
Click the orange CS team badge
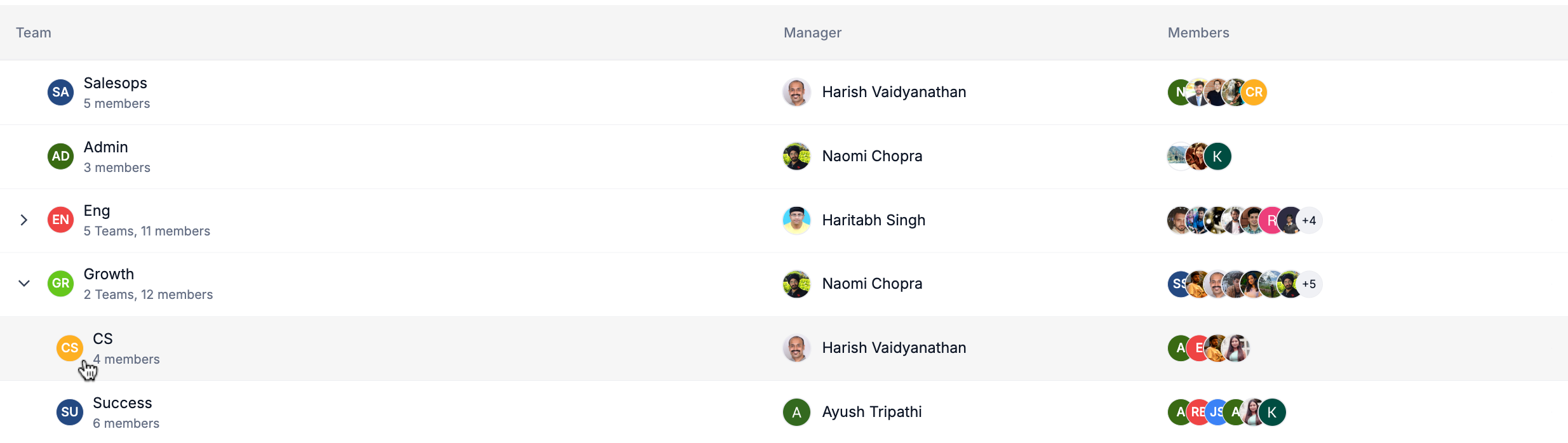pos(70,348)
